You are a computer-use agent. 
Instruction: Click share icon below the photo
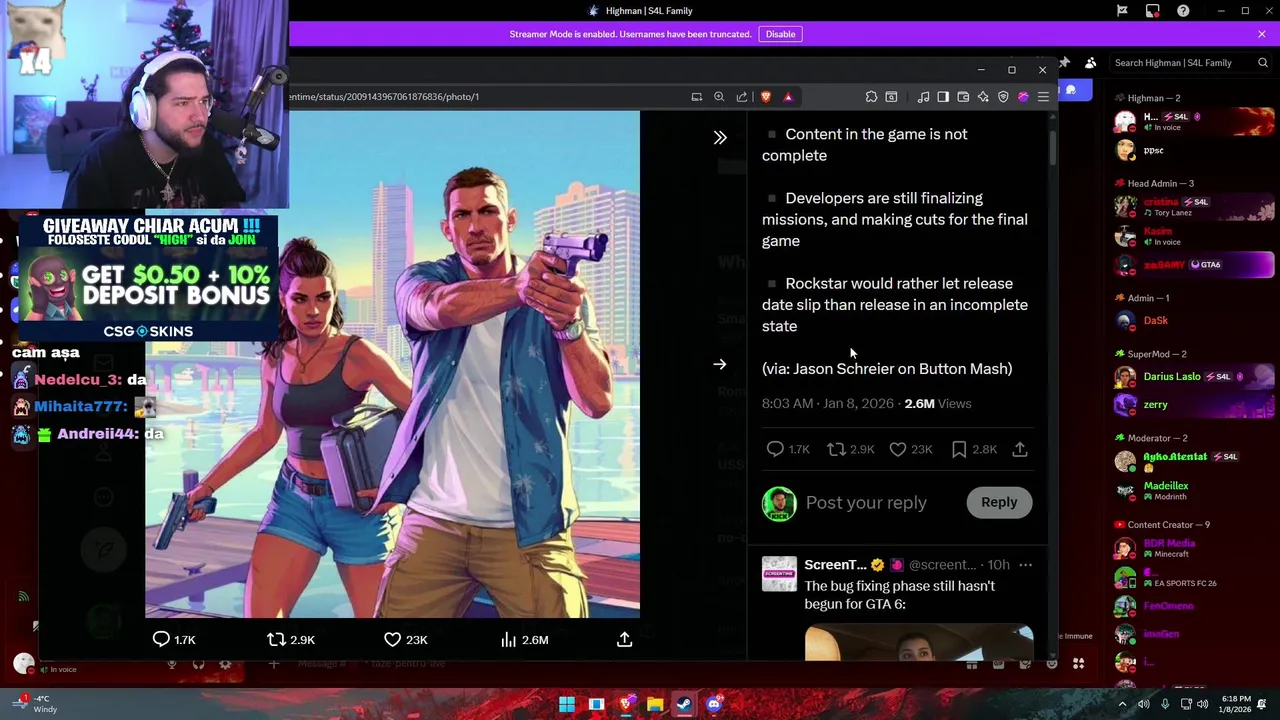tap(624, 640)
